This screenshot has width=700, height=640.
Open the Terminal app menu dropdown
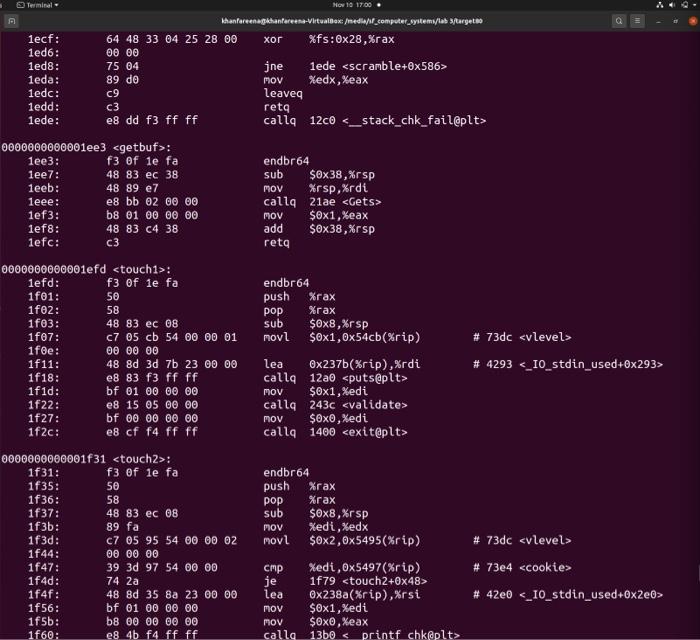coord(38,5)
